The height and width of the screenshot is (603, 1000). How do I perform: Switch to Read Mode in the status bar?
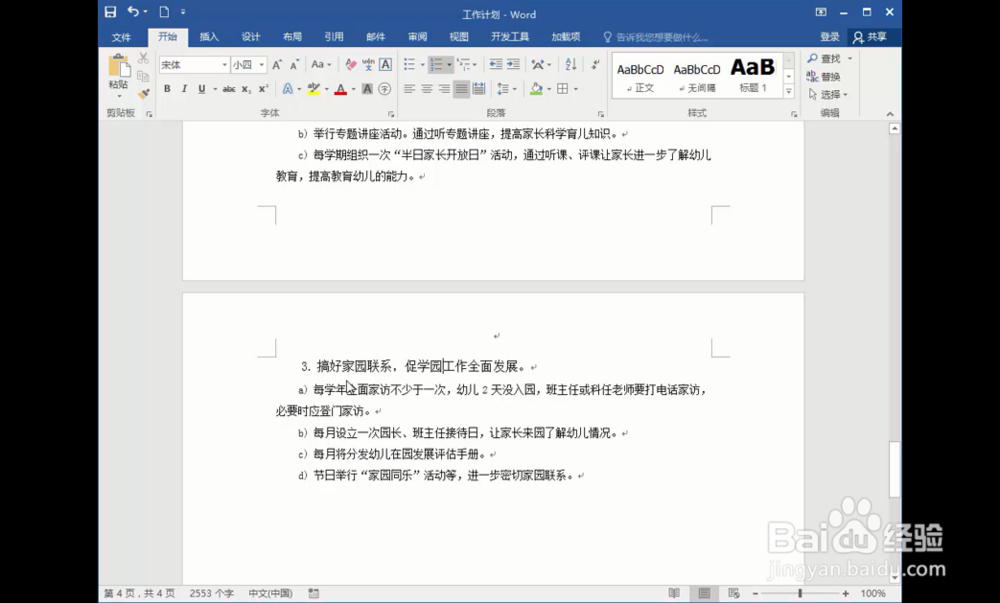click(675, 593)
